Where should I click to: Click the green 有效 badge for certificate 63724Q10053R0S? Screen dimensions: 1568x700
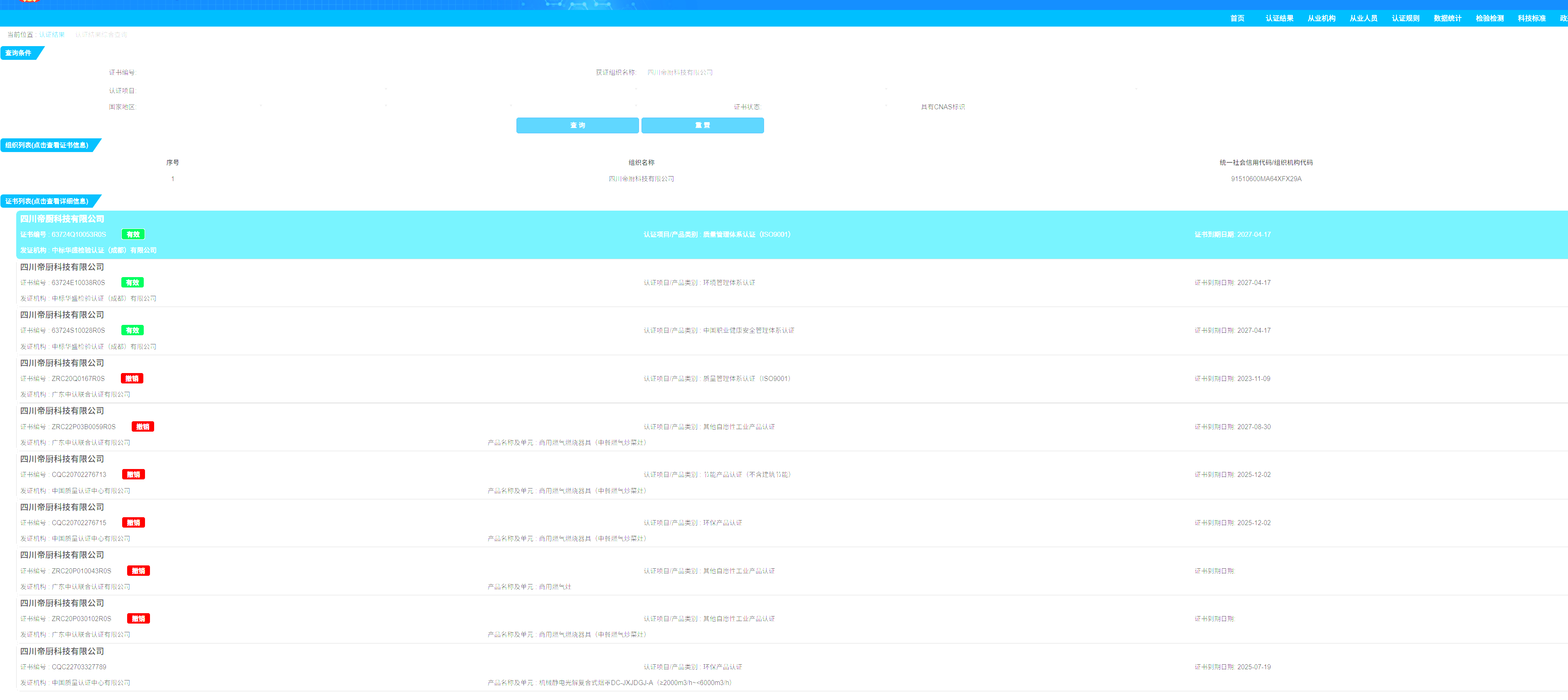click(133, 234)
